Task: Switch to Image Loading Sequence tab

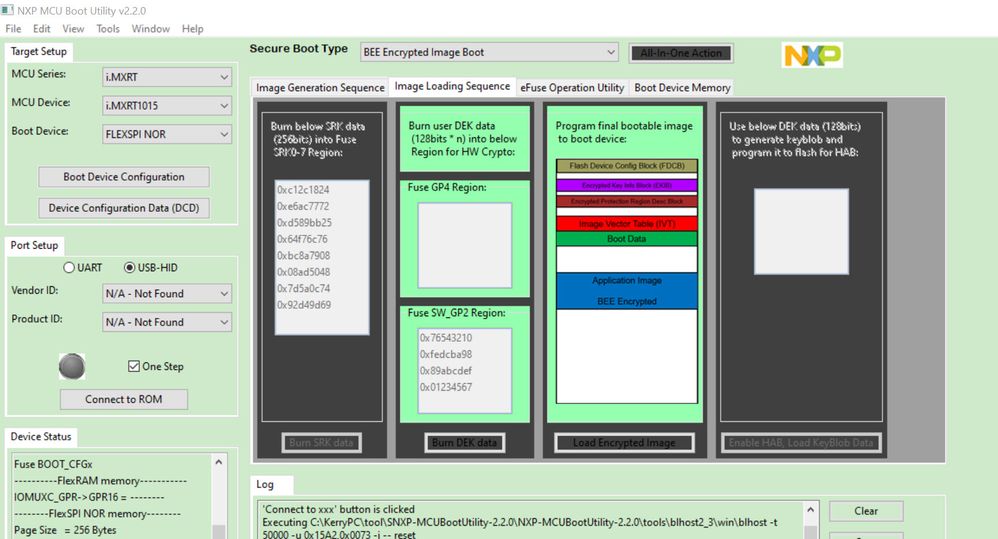Action: click(x=453, y=86)
